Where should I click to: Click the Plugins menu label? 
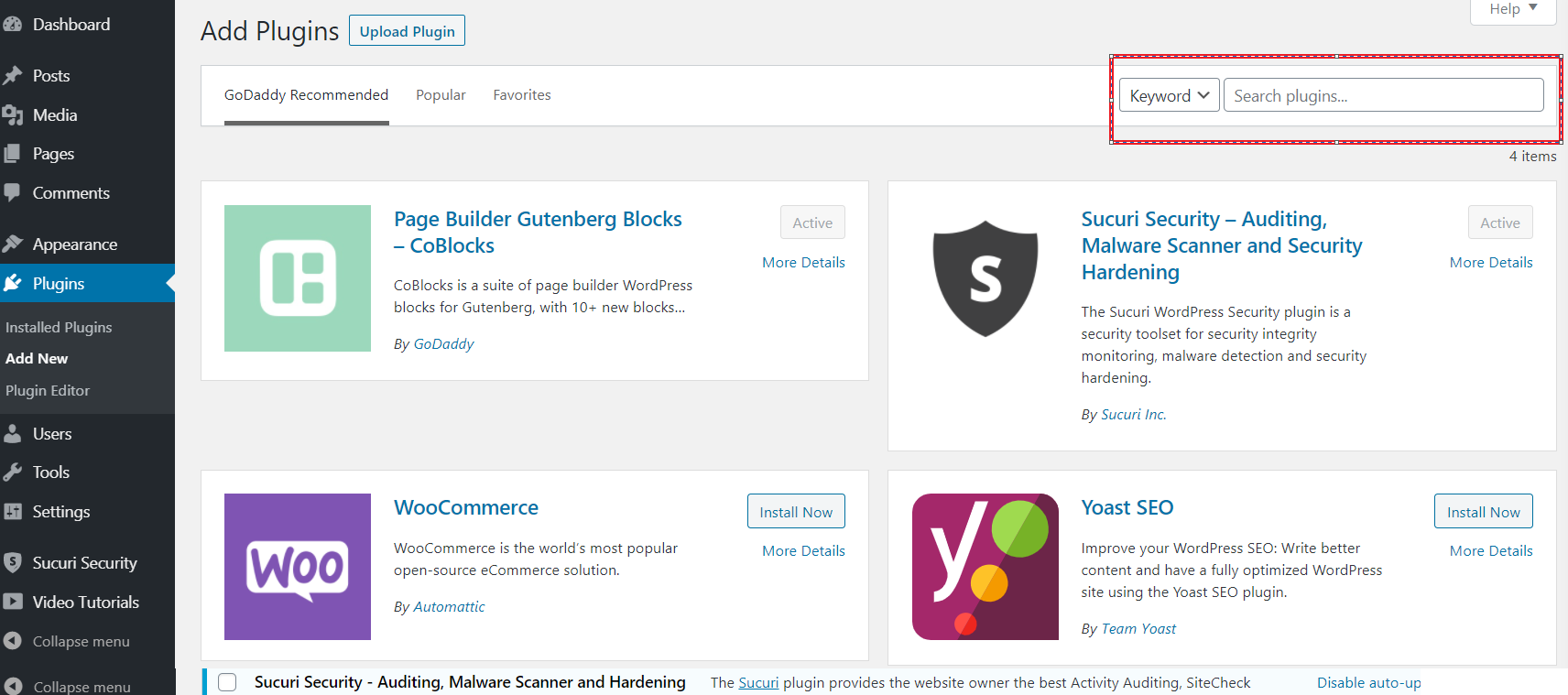click(59, 284)
